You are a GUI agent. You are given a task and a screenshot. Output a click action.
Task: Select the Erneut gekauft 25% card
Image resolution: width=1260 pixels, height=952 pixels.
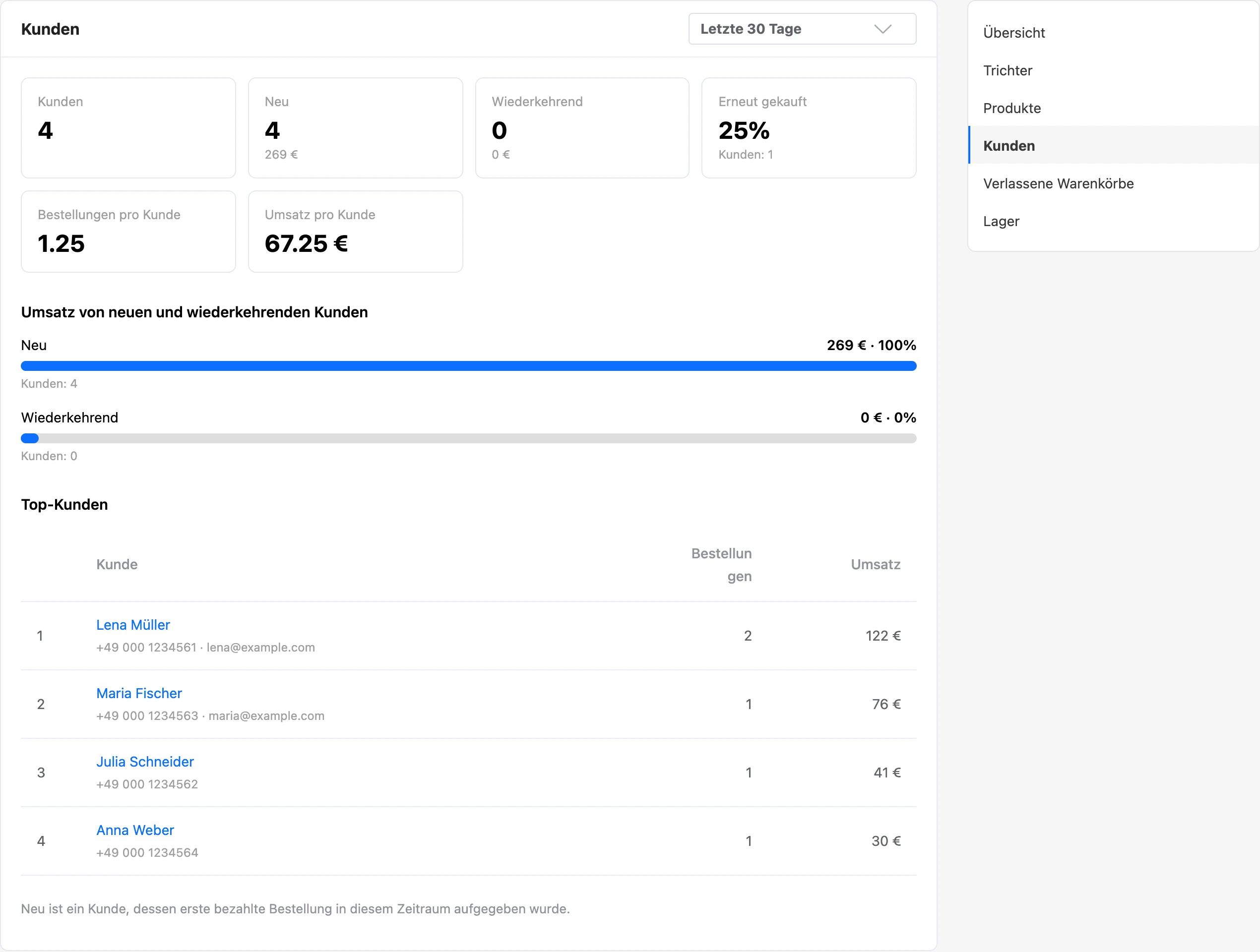coord(808,127)
